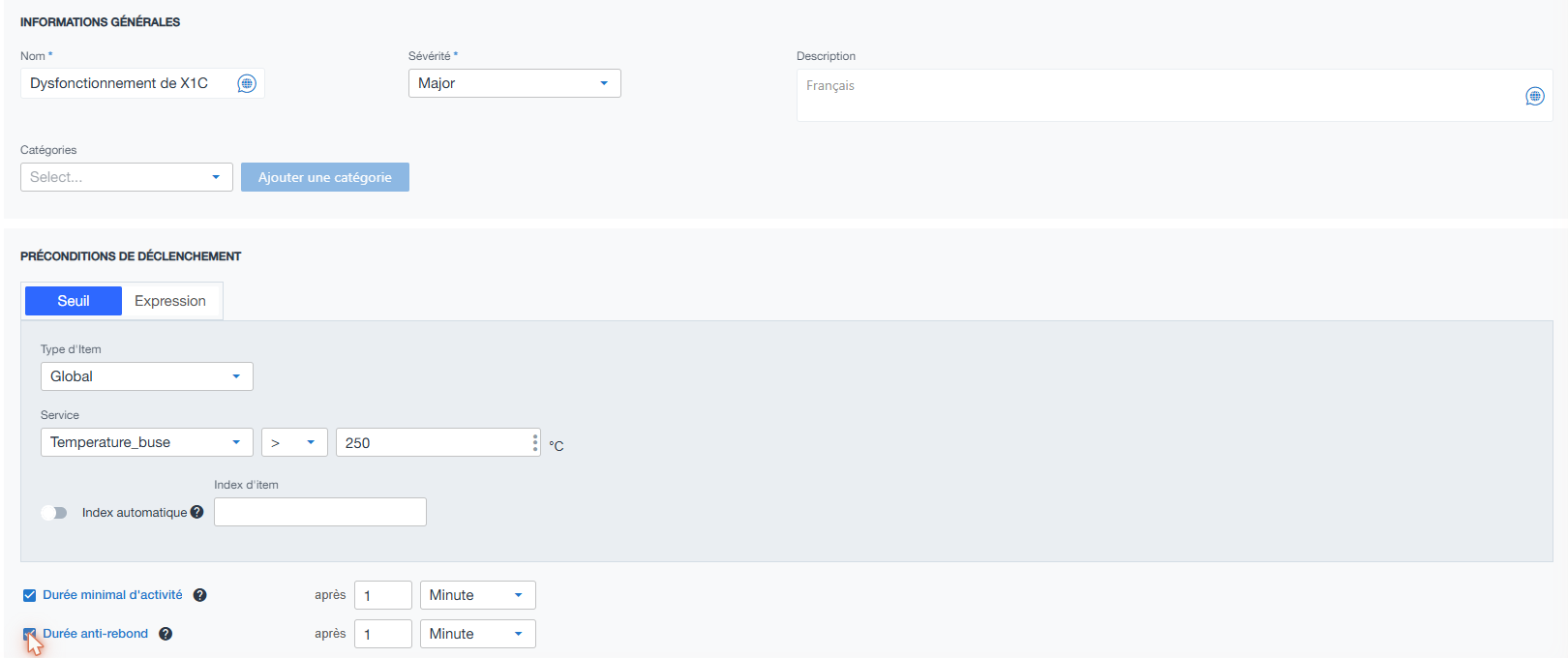Click the PRÉCONDITIONS DE DÉCLENCHEMENT section heading

[x=131, y=256]
